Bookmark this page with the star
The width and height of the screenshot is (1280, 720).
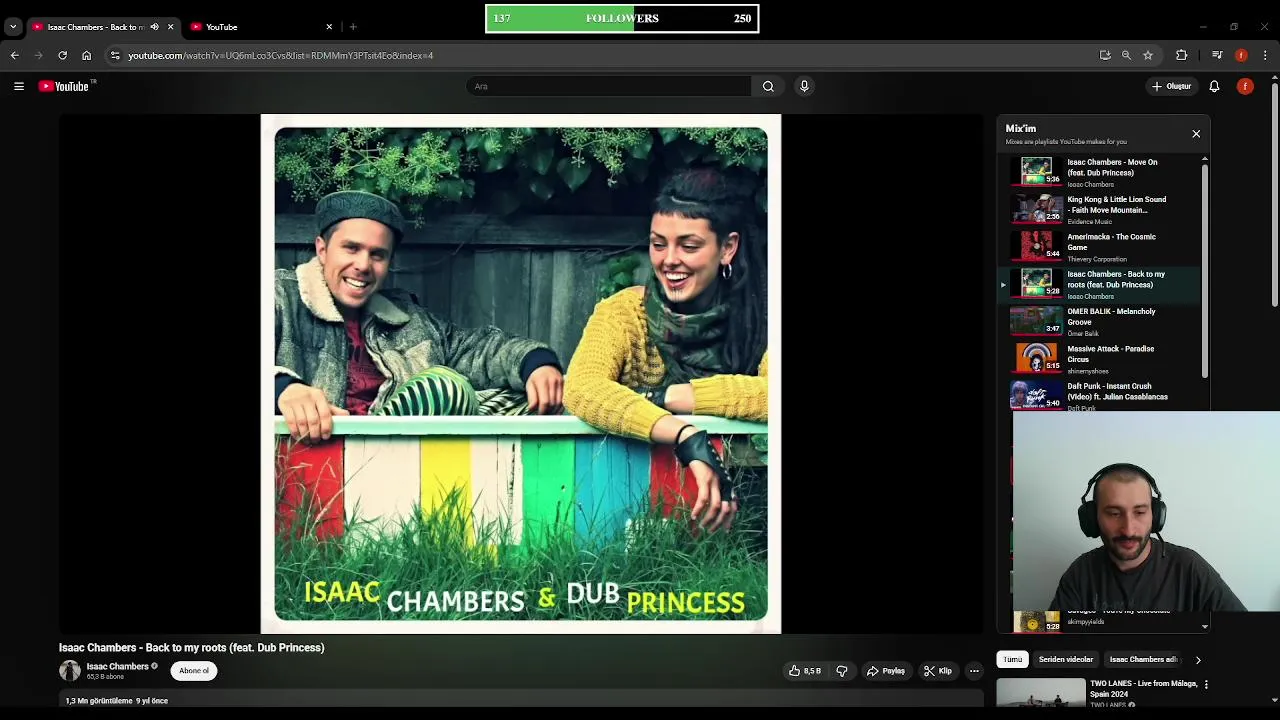coord(1148,55)
